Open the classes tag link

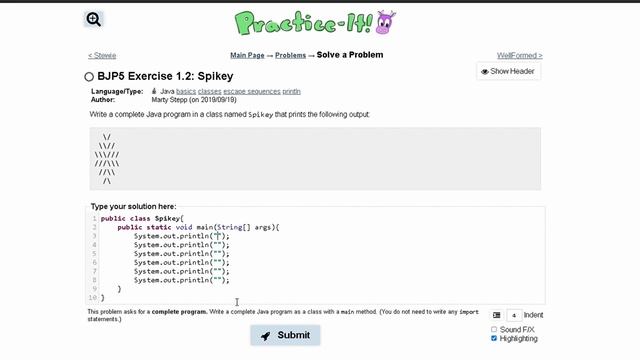(x=210, y=91)
